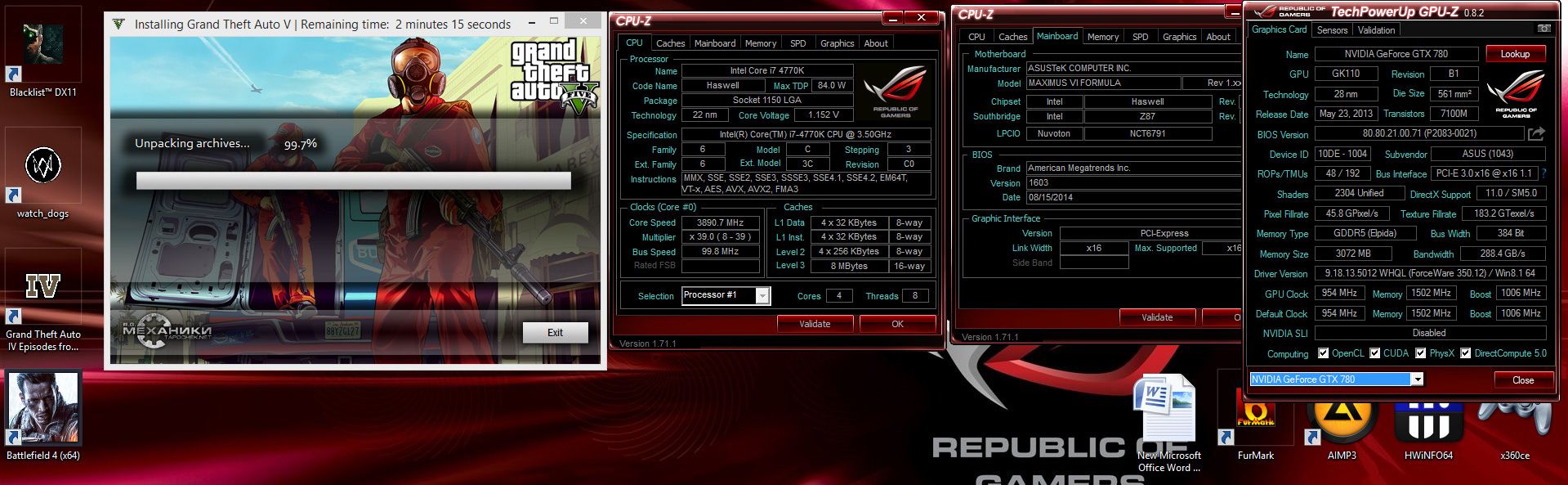The height and width of the screenshot is (485, 1568).
Task: Click the Shaders value 2304 Unified
Action: click(x=1359, y=194)
